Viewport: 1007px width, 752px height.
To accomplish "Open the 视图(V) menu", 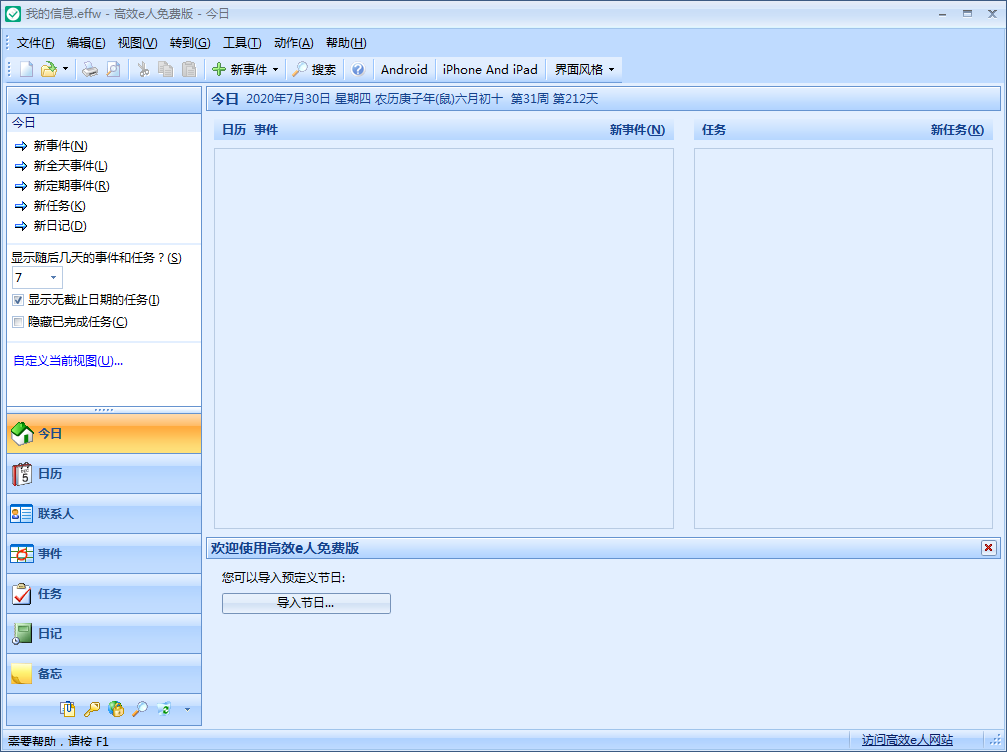I will point(137,43).
